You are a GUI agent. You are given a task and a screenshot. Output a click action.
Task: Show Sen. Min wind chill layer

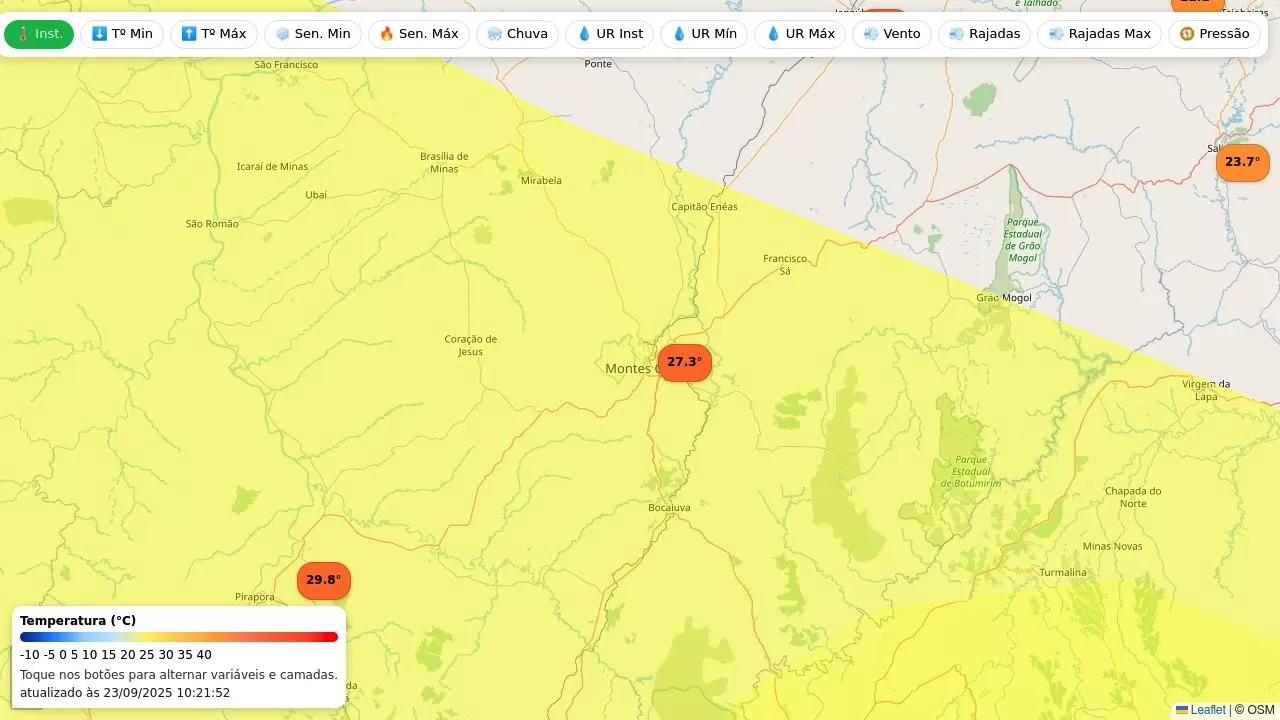[x=312, y=34]
